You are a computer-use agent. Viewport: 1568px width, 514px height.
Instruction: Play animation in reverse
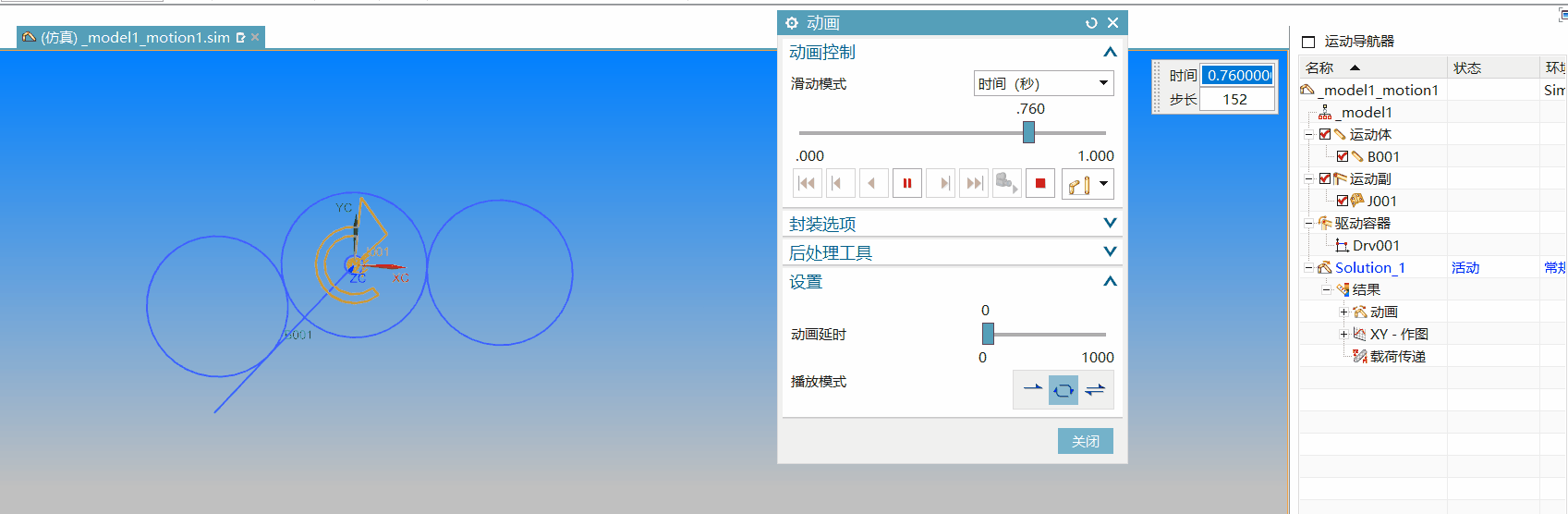click(873, 183)
